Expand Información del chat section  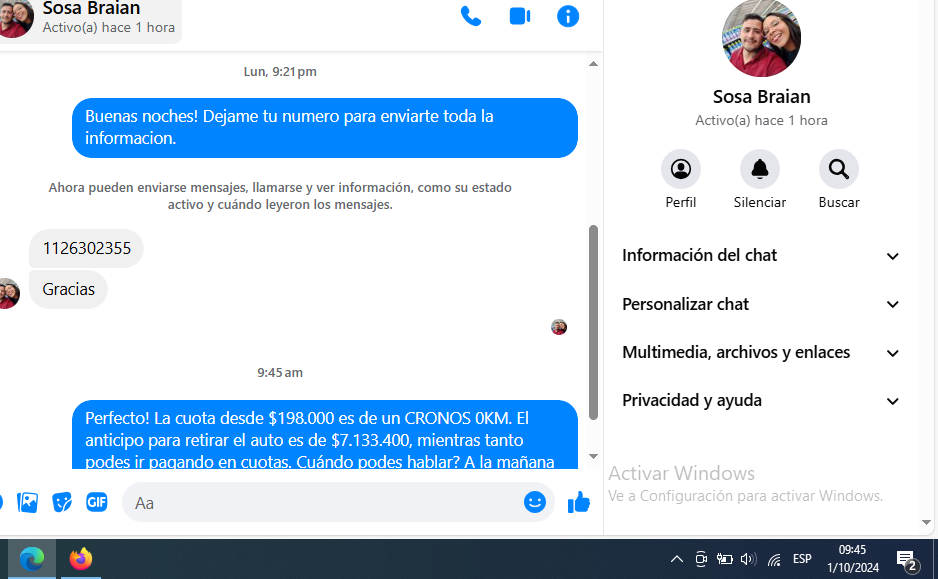point(760,255)
